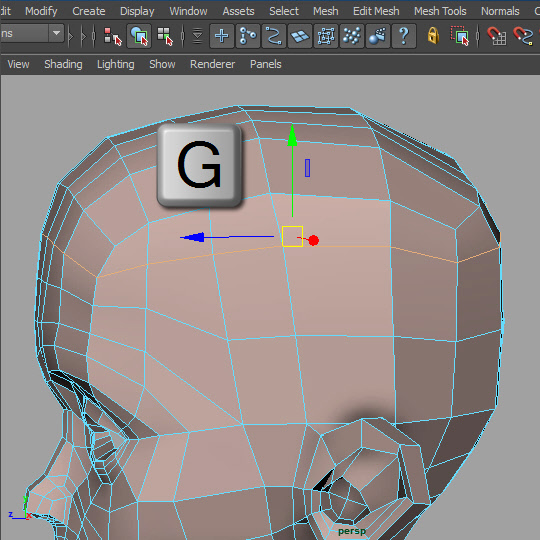
Task: Toggle the joints selection mask icon
Action: pyautogui.click(x=248, y=36)
